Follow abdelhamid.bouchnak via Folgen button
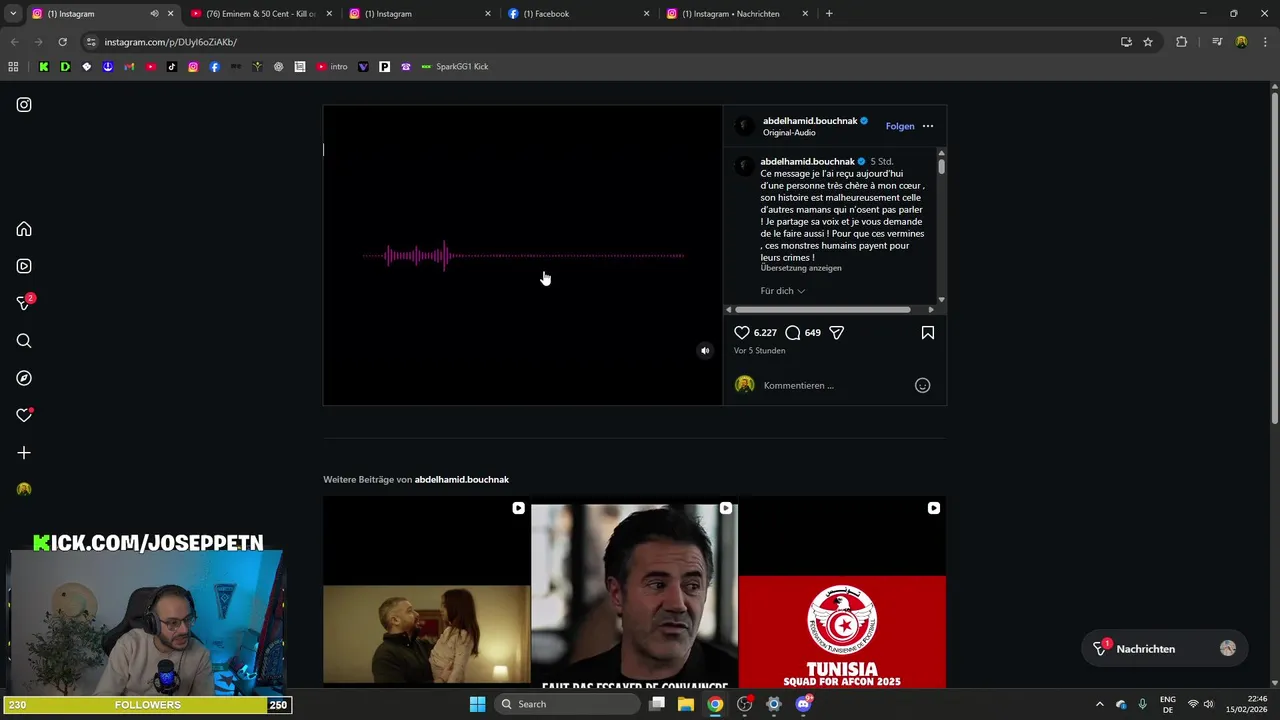Image resolution: width=1280 pixels, height=720 pixels. 900,126
